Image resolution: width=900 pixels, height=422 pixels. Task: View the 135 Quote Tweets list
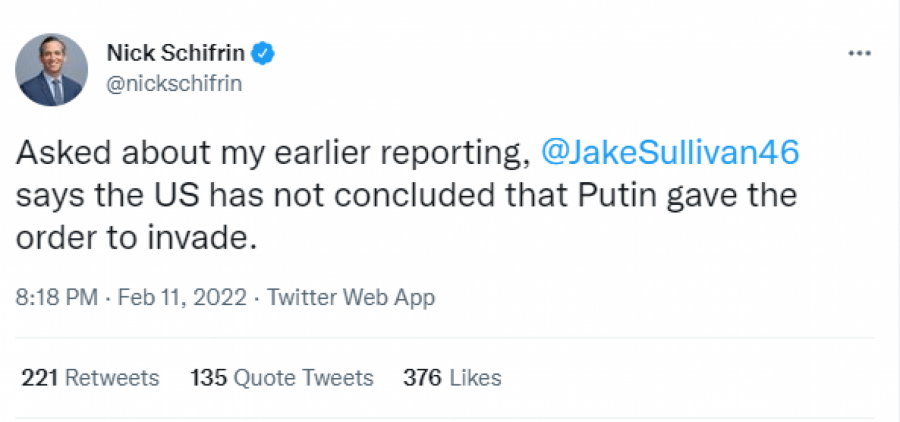(x=282, y=378)
